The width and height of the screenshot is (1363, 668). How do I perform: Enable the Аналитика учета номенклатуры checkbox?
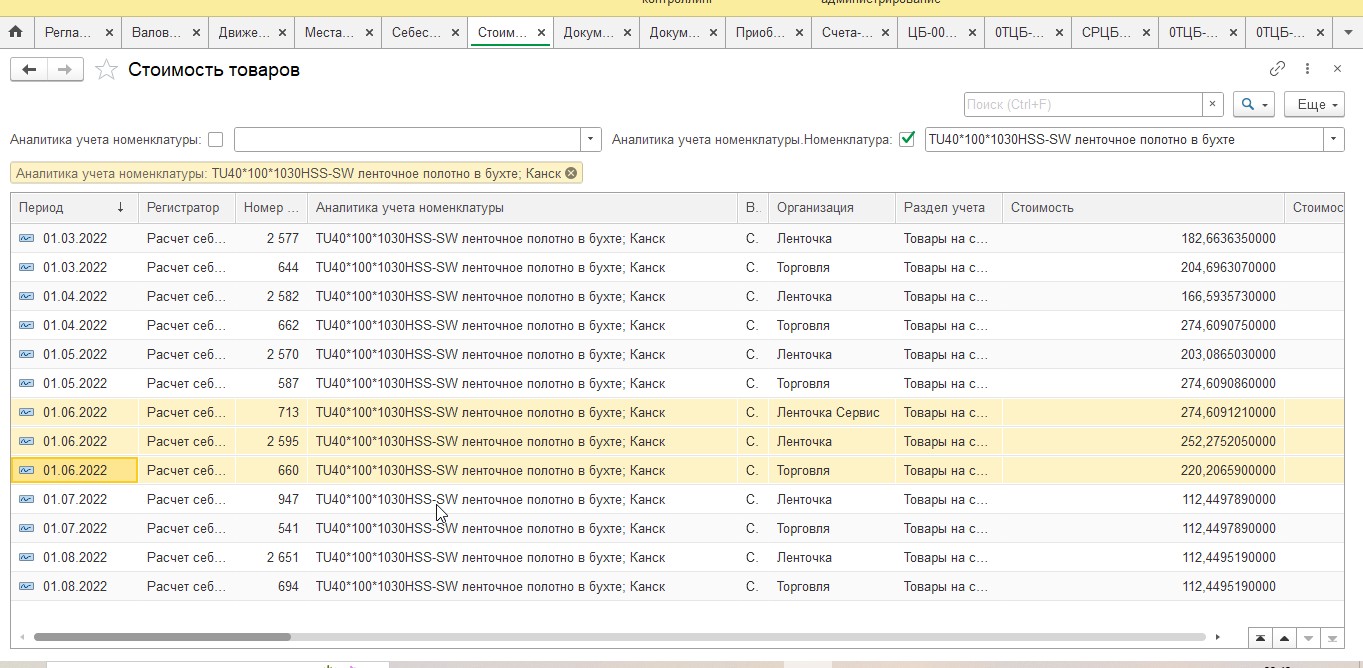(215, 140)
